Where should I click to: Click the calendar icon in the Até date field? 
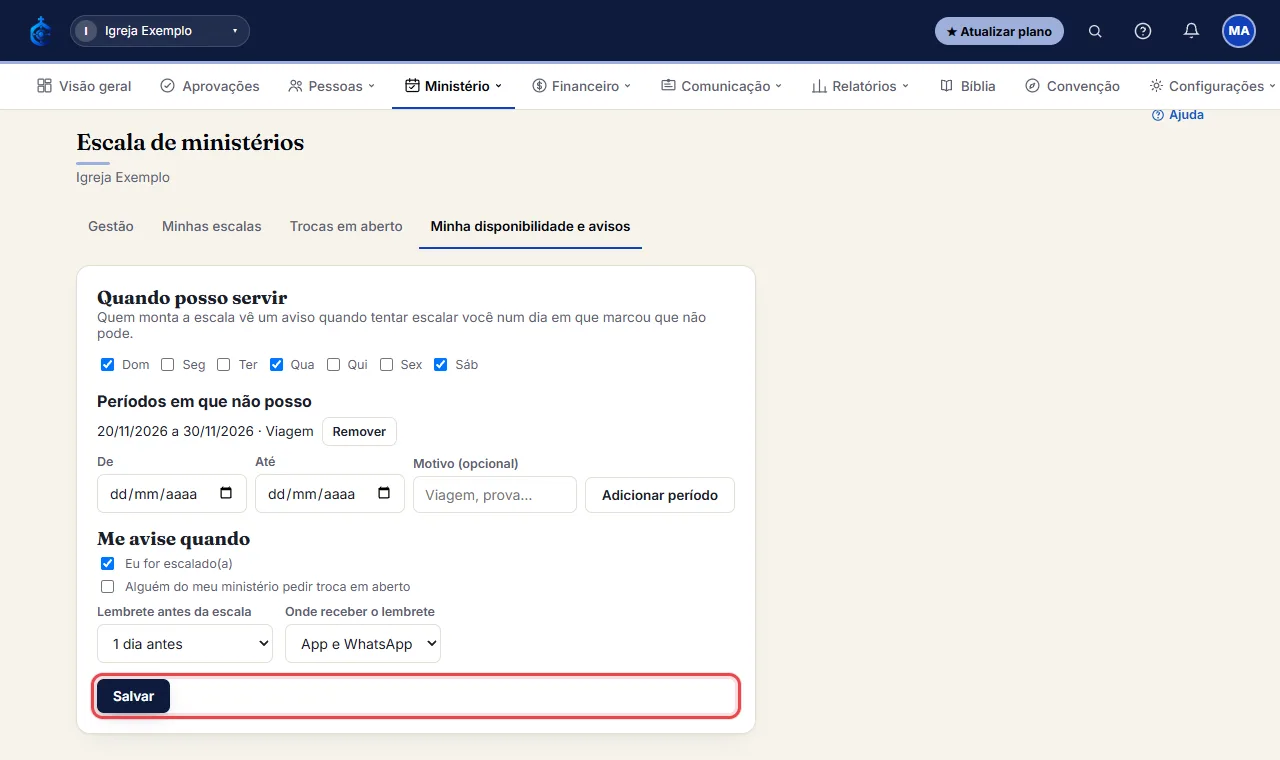point(384,493)
